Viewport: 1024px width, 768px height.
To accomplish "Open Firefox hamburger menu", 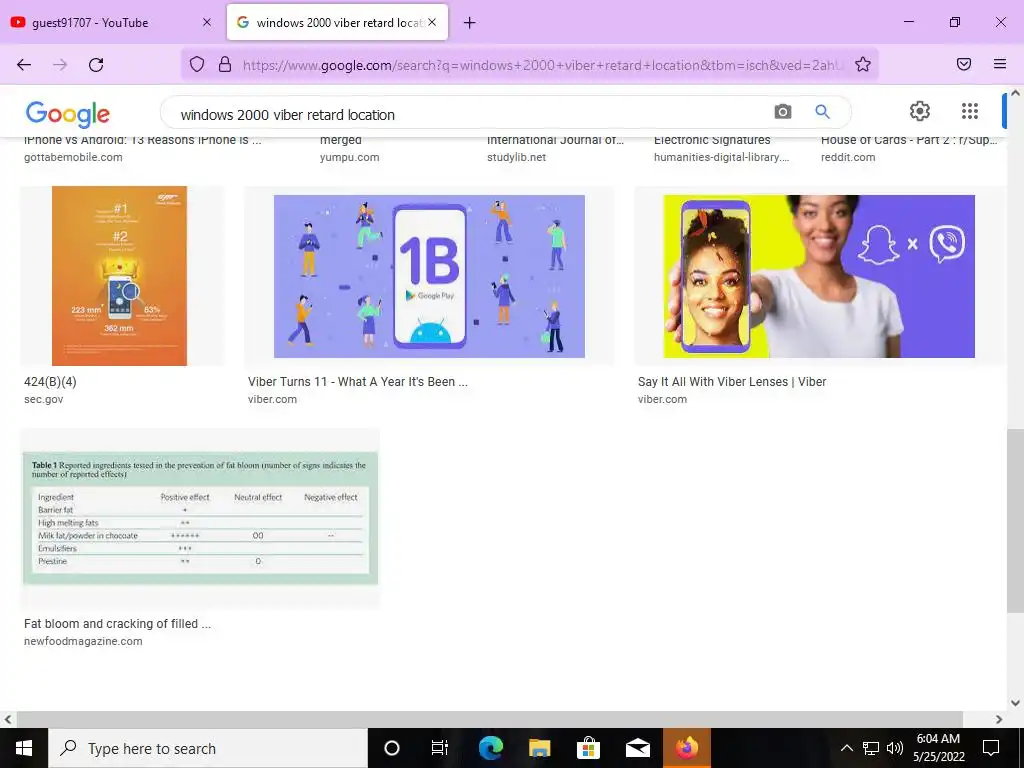I will tap(1000, 64).
